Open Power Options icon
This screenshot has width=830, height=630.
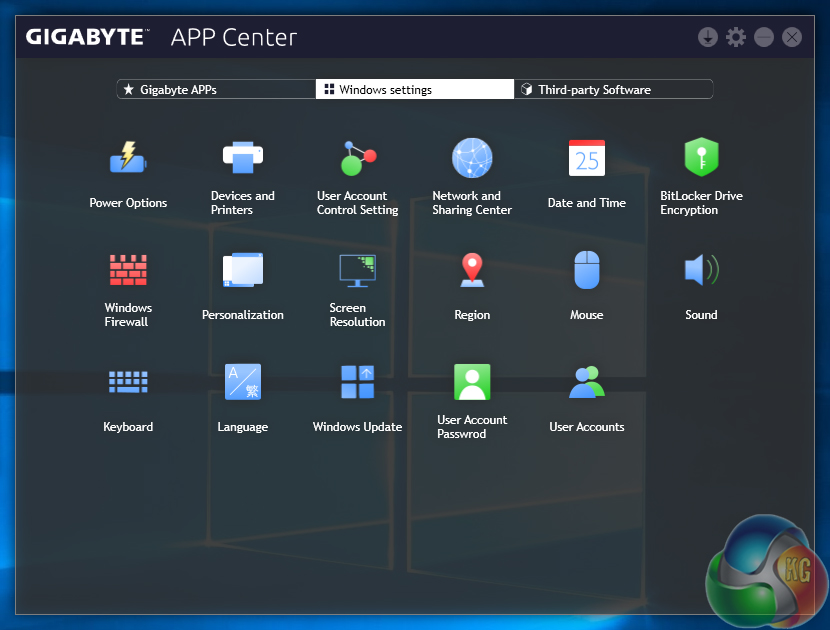[128, 159]
